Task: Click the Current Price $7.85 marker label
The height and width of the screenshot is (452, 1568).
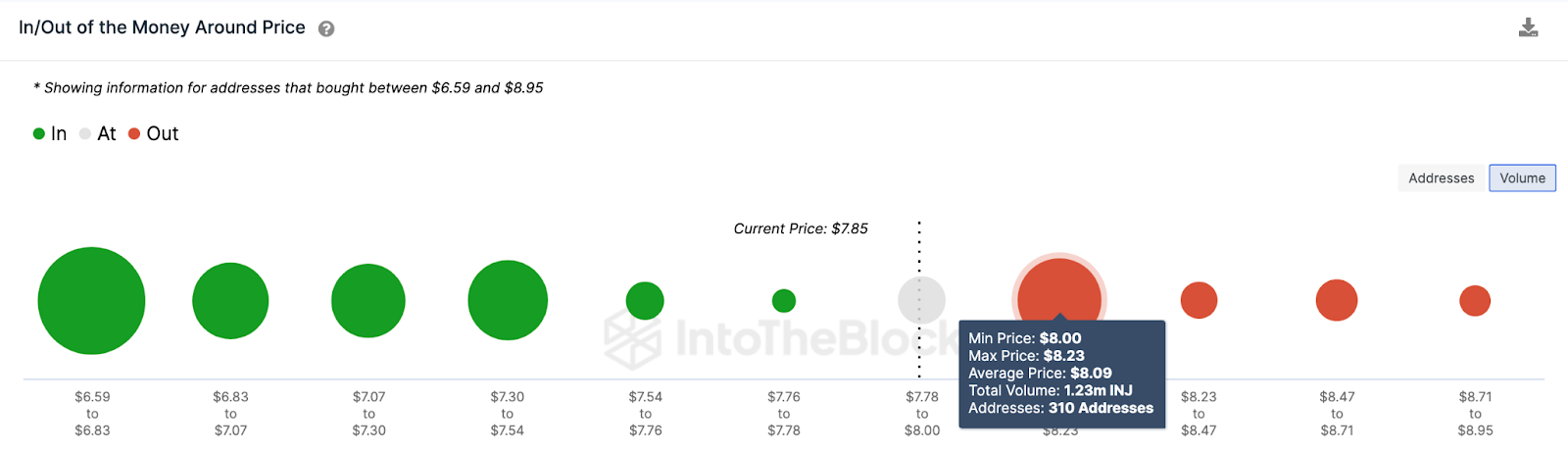Action: pyautogui.click(x=801, y=228)
